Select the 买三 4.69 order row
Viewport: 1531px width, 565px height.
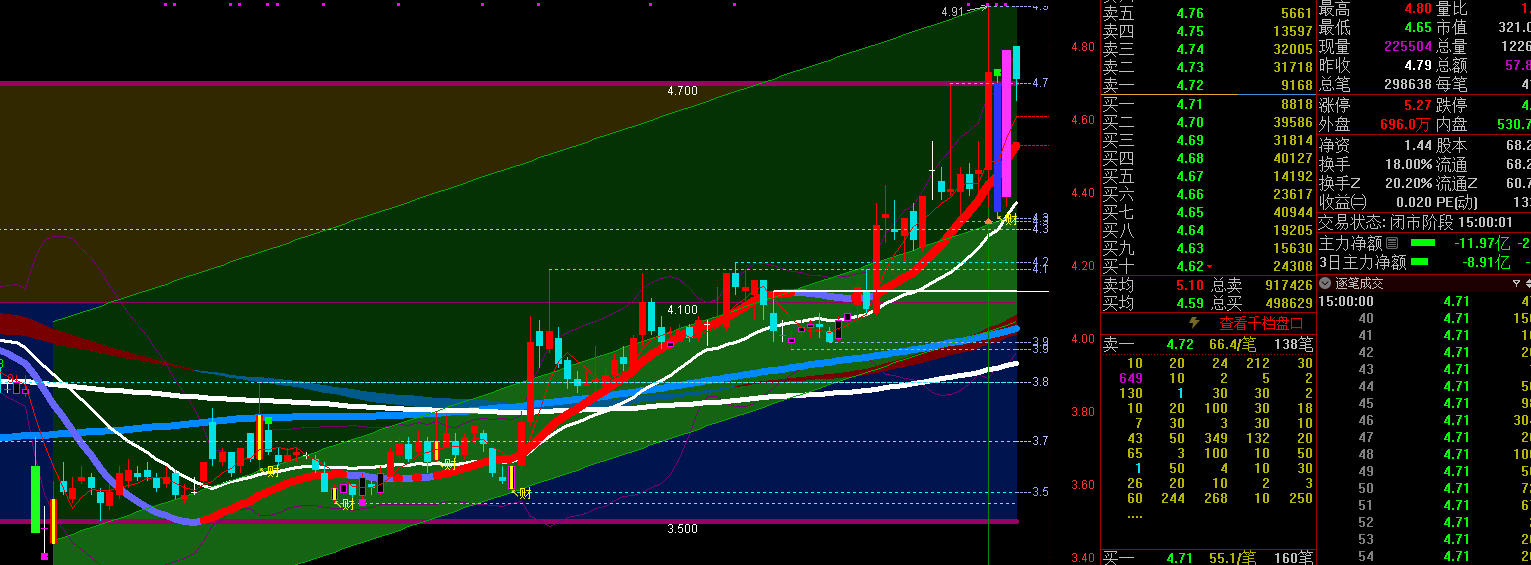1208,140
